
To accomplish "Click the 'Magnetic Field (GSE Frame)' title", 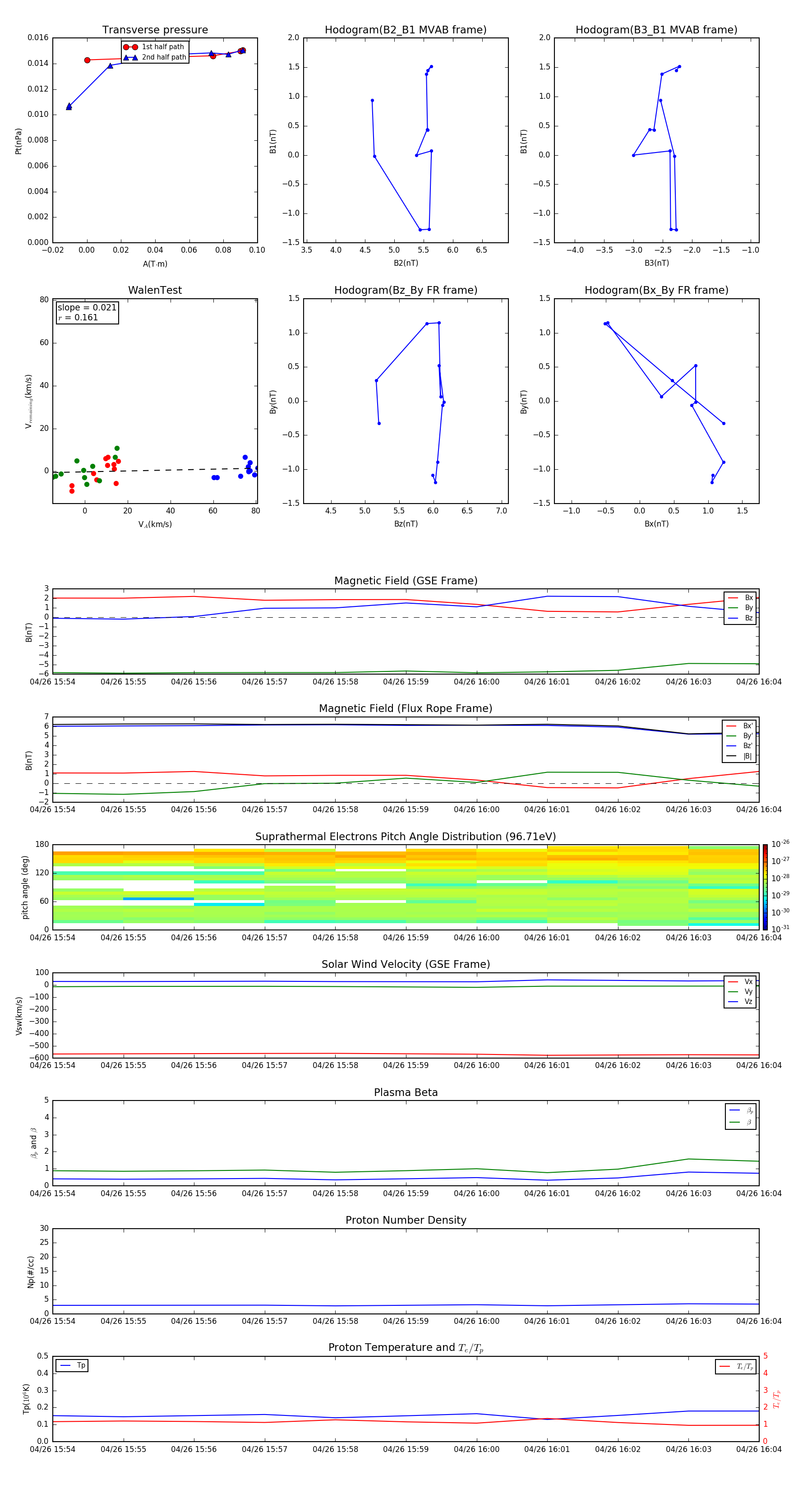I will (x=406, y=581).
